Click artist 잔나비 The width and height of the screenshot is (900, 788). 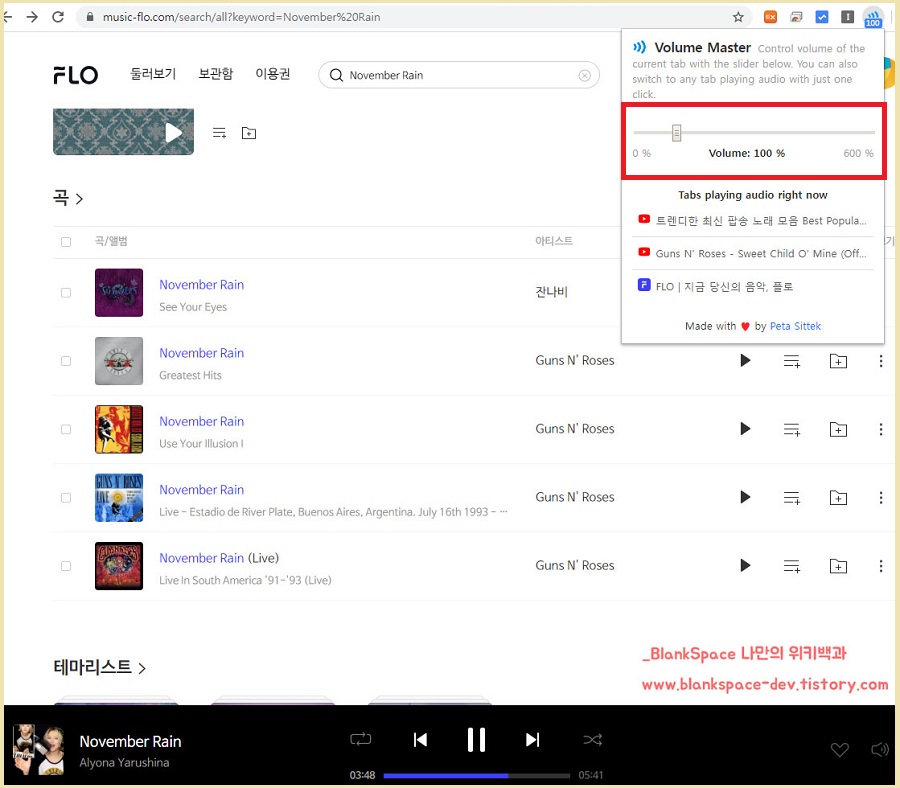tap(551, 292)
